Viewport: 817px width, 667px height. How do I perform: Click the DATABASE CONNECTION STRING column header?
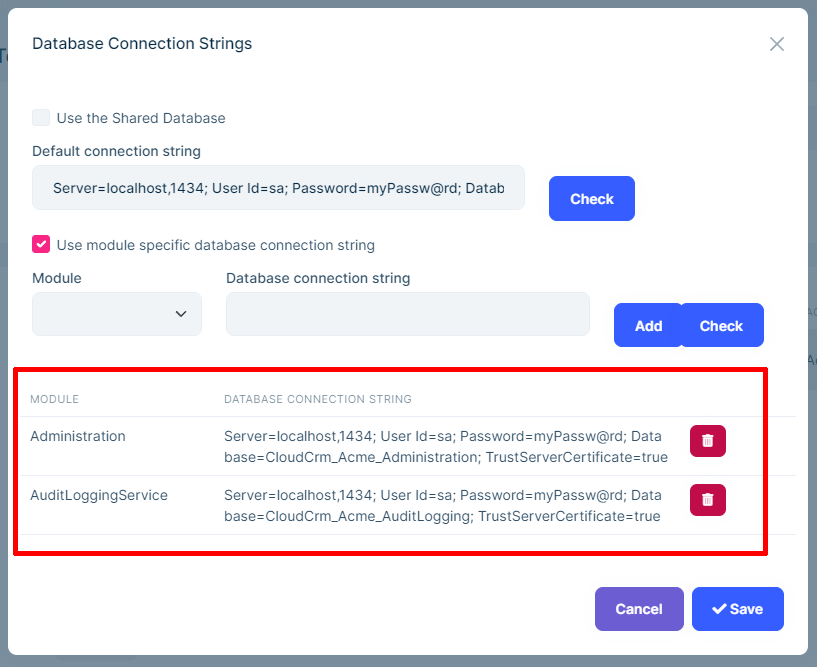coord(317,399)
